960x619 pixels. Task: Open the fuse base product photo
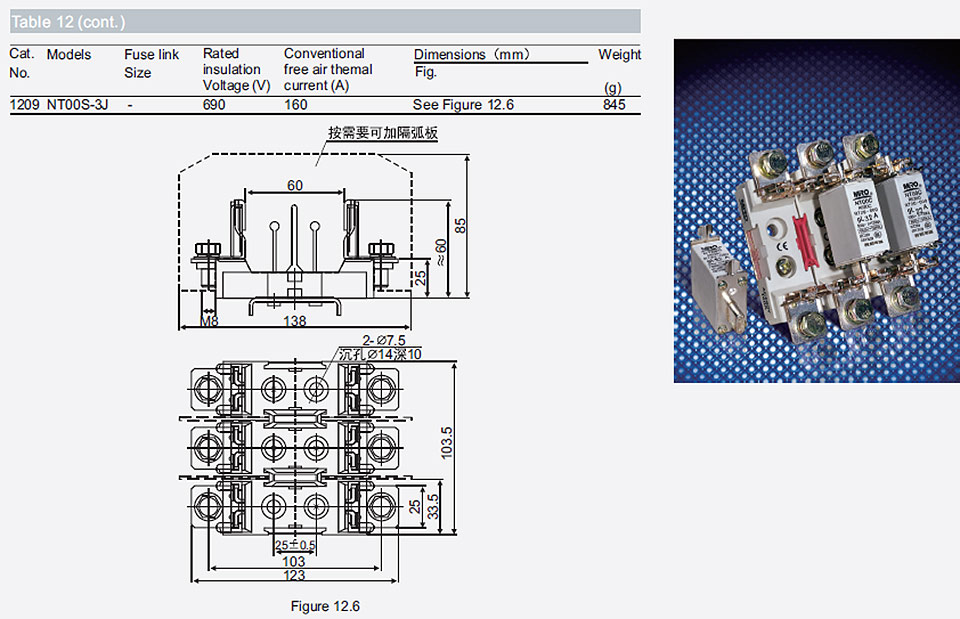(817, 211)
